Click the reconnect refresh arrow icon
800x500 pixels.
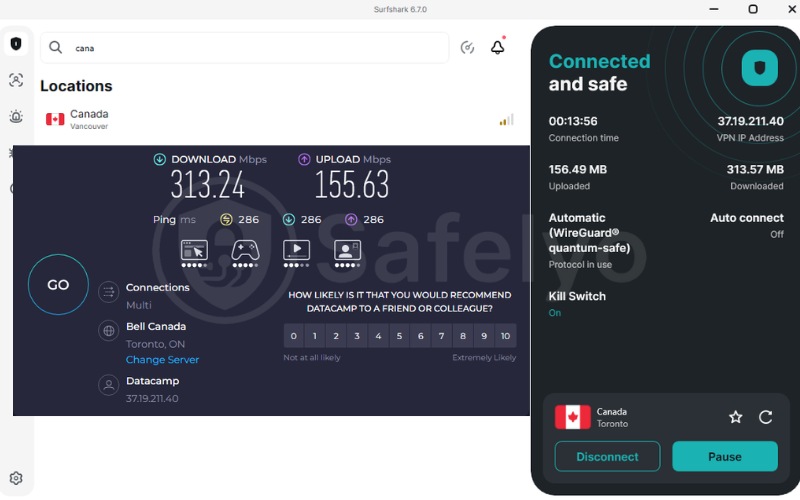pos(766,417)
